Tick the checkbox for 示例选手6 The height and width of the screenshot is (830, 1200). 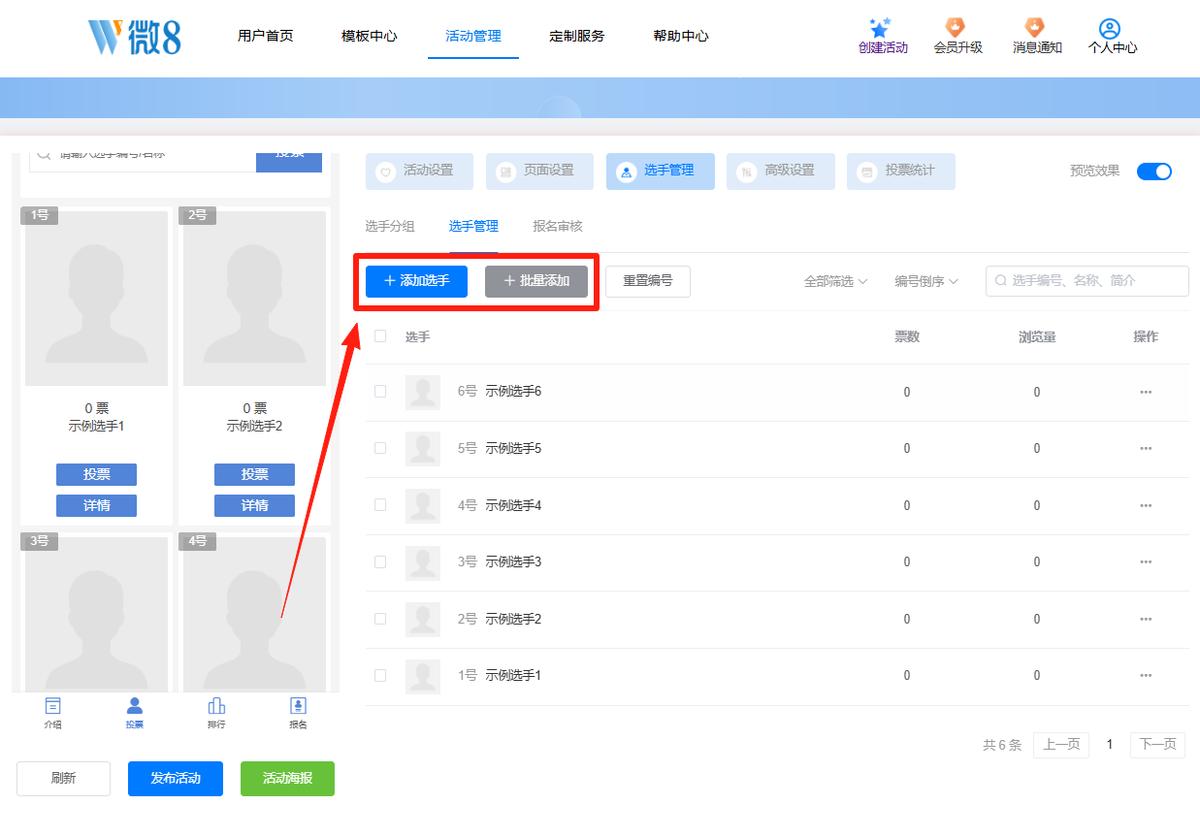click(380, 391)
